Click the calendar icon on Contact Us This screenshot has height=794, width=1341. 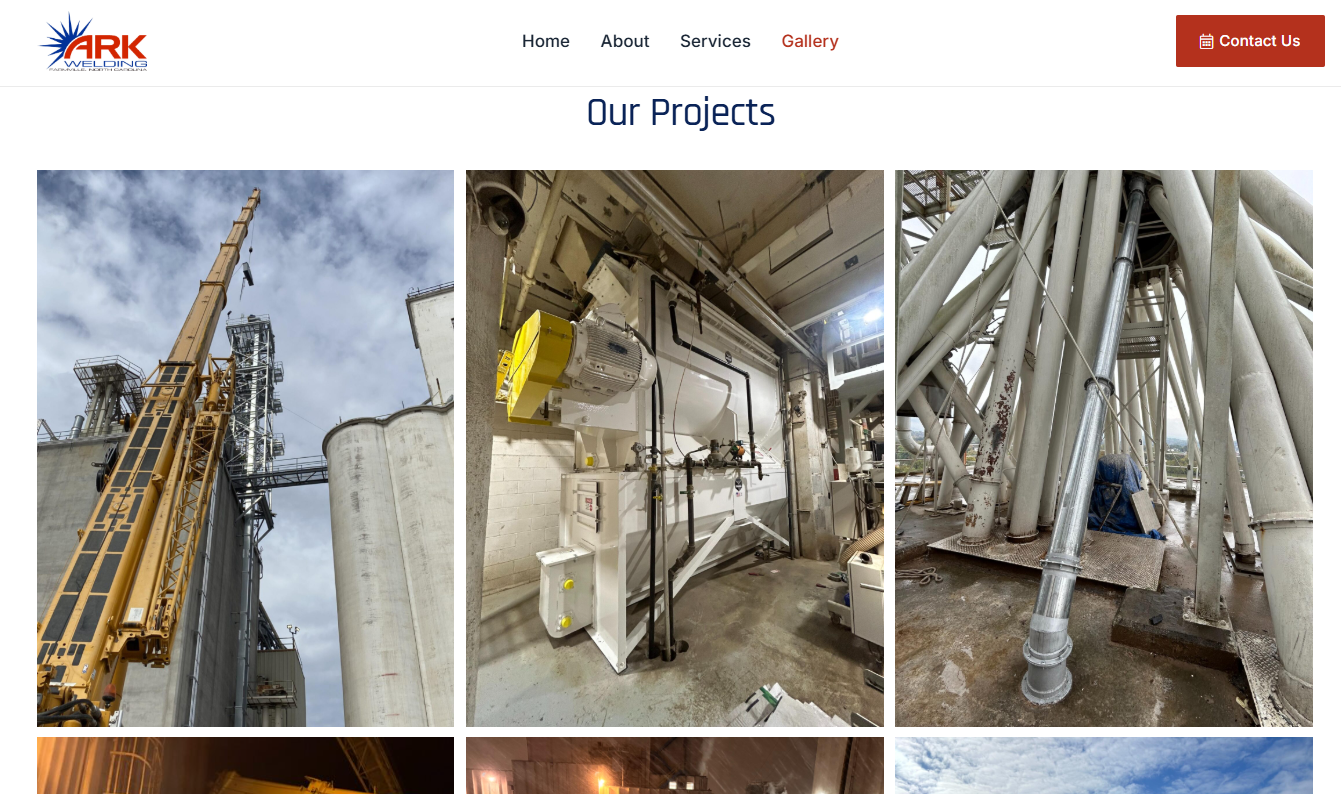click(x=1206, y=41)
